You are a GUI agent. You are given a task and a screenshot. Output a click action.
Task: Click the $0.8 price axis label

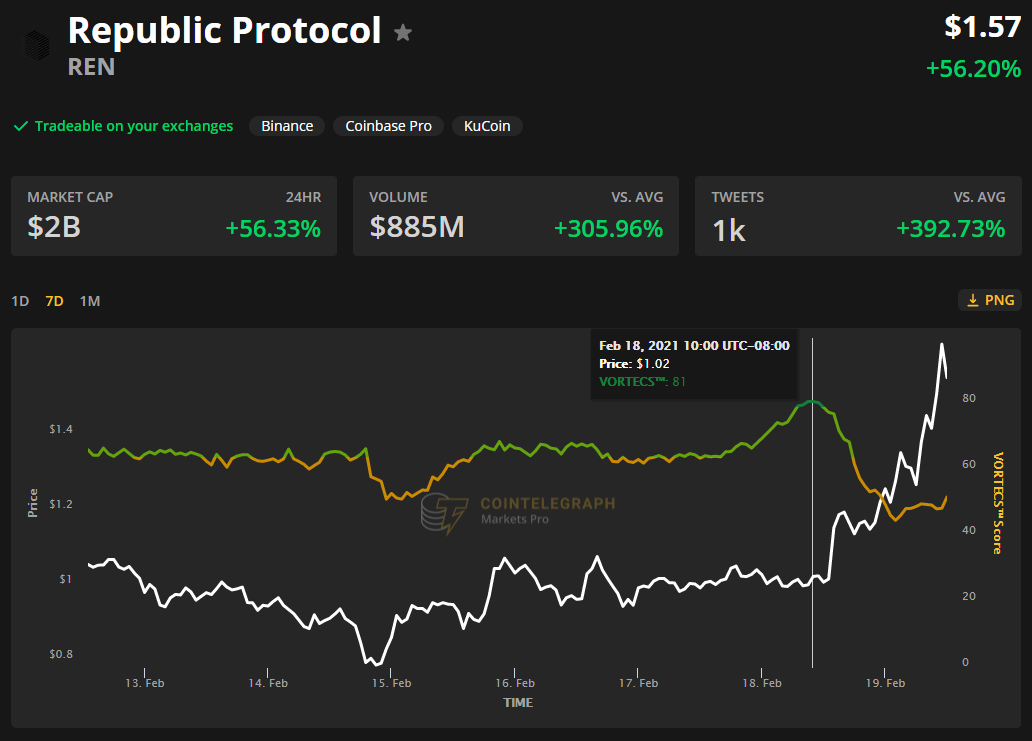tap(61, 654)
